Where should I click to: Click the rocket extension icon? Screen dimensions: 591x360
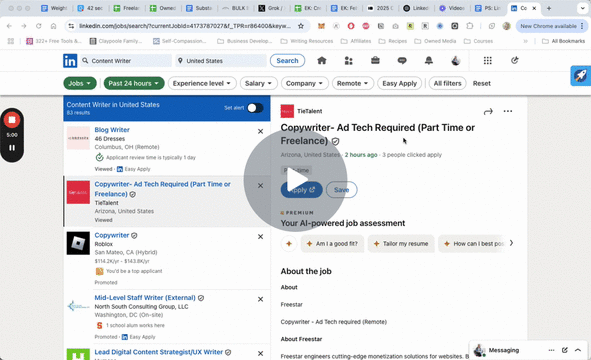(580, 75)
